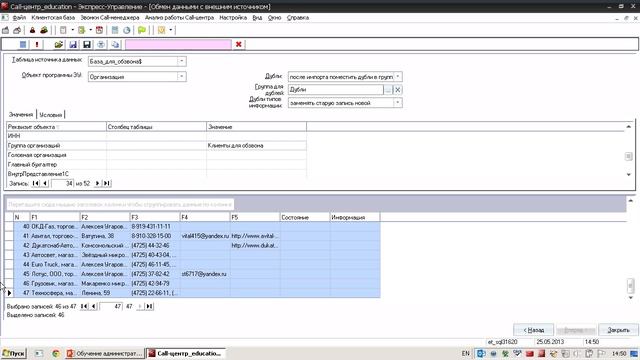This screenshot has width=640, height=360.
Task: Click the blue table icon in second toolbar
Action: [x=23, y=44]
